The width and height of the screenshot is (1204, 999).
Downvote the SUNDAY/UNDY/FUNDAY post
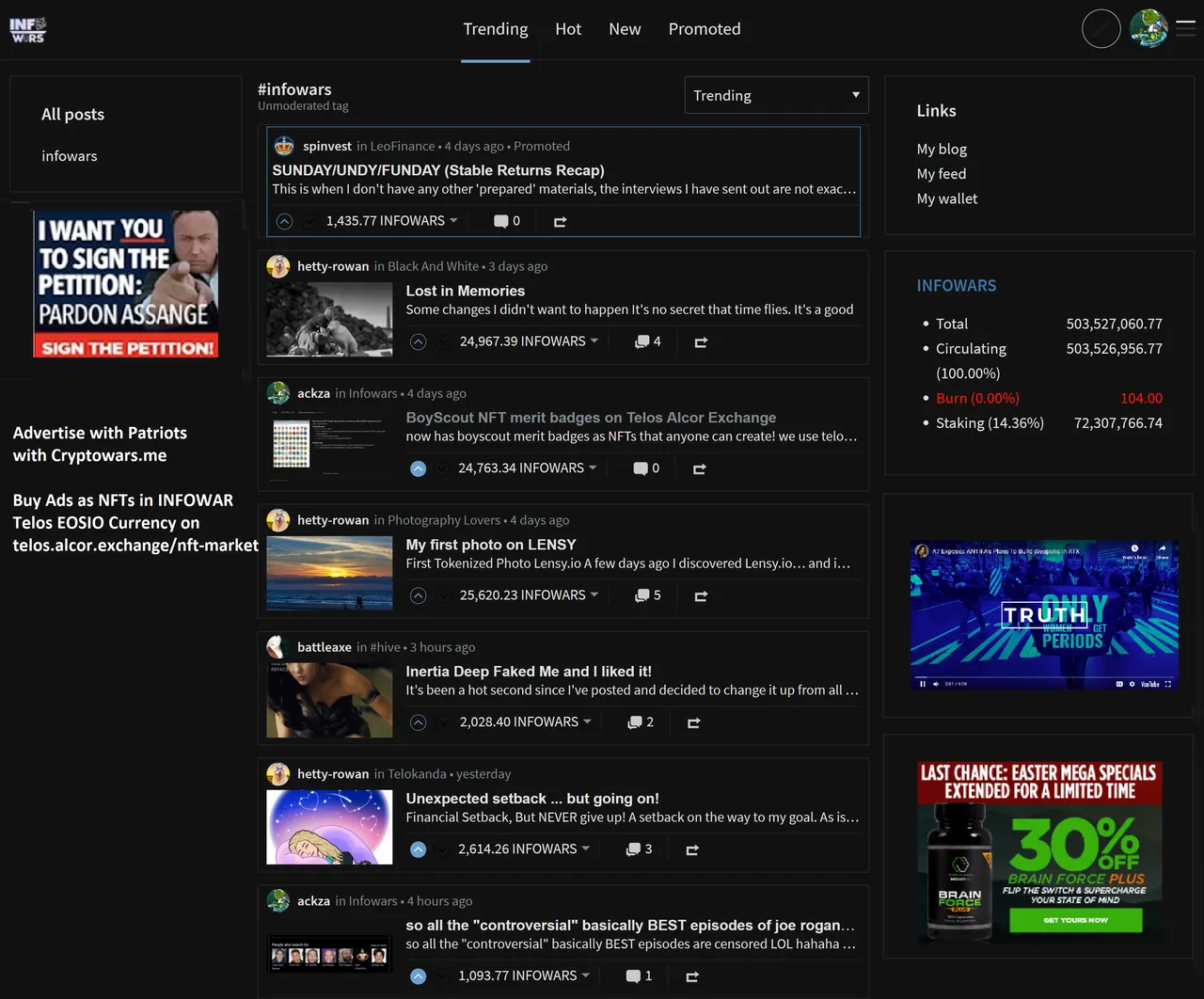(309, 221)
